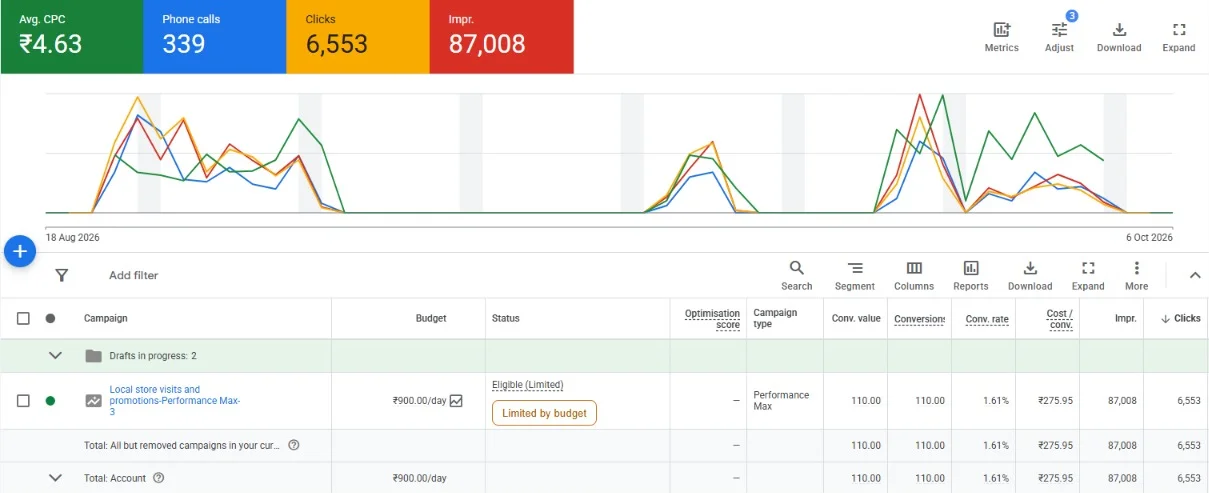
Task: Open the More options menu
Action: click(1136, 275)
